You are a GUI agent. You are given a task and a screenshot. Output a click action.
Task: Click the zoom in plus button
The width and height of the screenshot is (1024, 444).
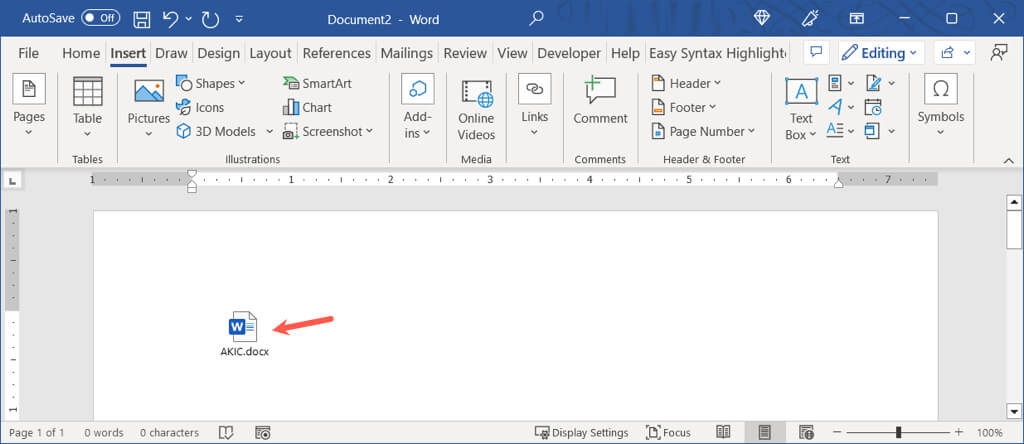click(x=958, y=432)
